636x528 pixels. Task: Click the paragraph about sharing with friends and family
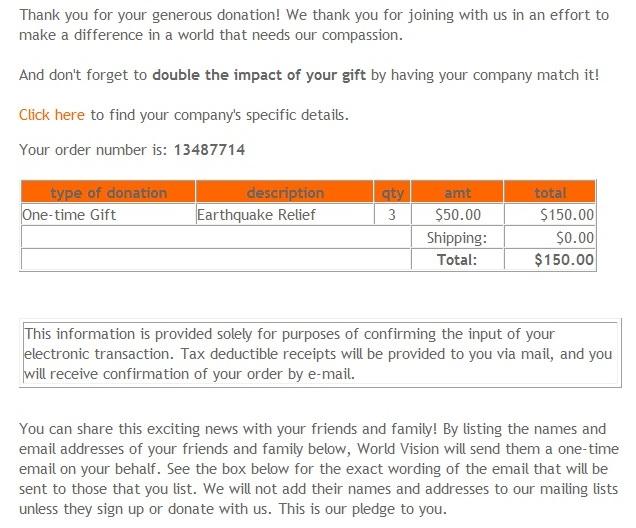pyautogui.click(x=319, y=469)
